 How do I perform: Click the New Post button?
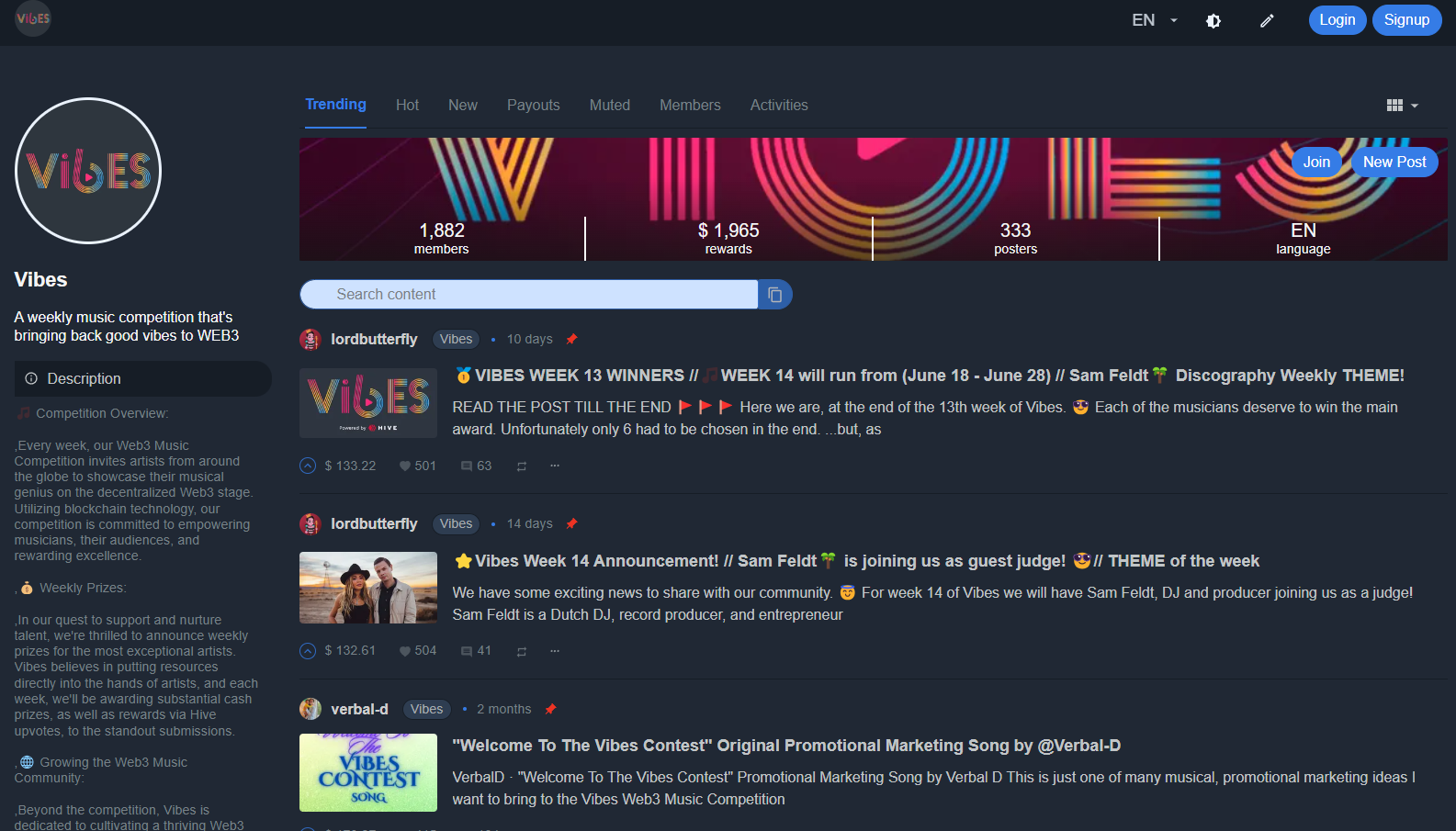tap(1394, 162)
